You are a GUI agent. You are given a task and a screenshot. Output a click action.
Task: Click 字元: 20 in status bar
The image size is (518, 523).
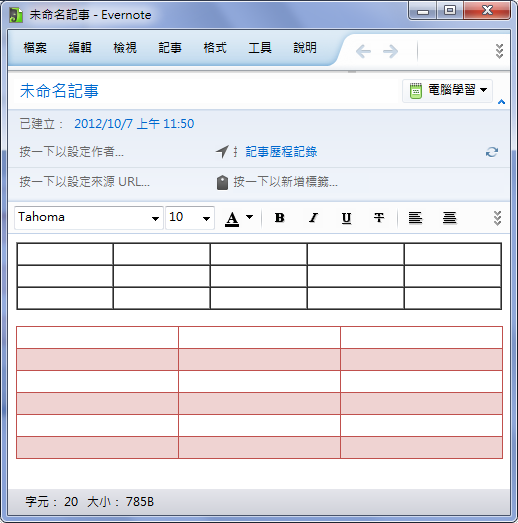click(52, 502)
